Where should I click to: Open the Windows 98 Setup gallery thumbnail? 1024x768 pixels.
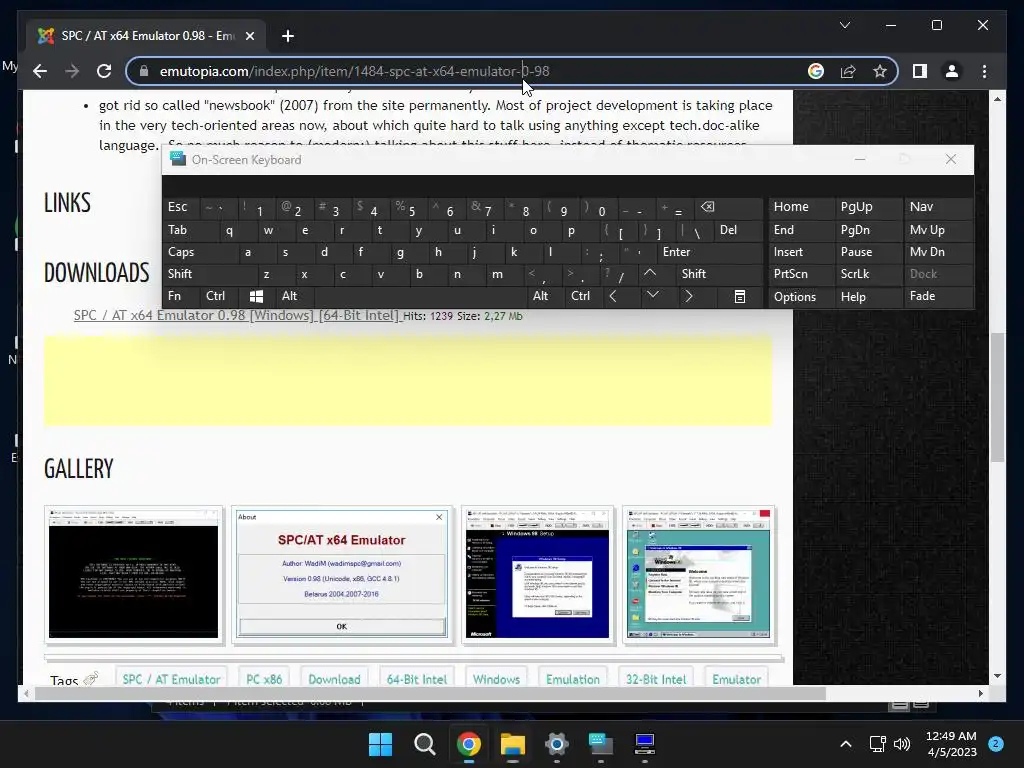point(537,575)
